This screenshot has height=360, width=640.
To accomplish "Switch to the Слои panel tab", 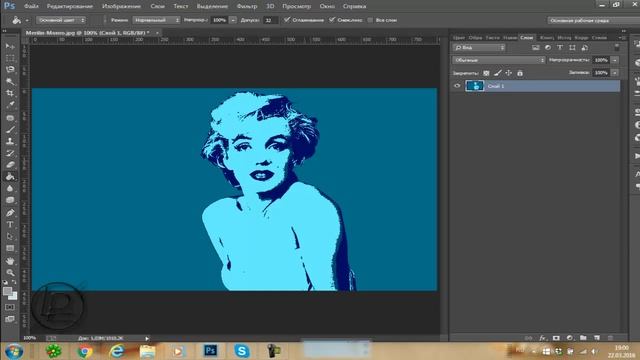I will (527, 37).
